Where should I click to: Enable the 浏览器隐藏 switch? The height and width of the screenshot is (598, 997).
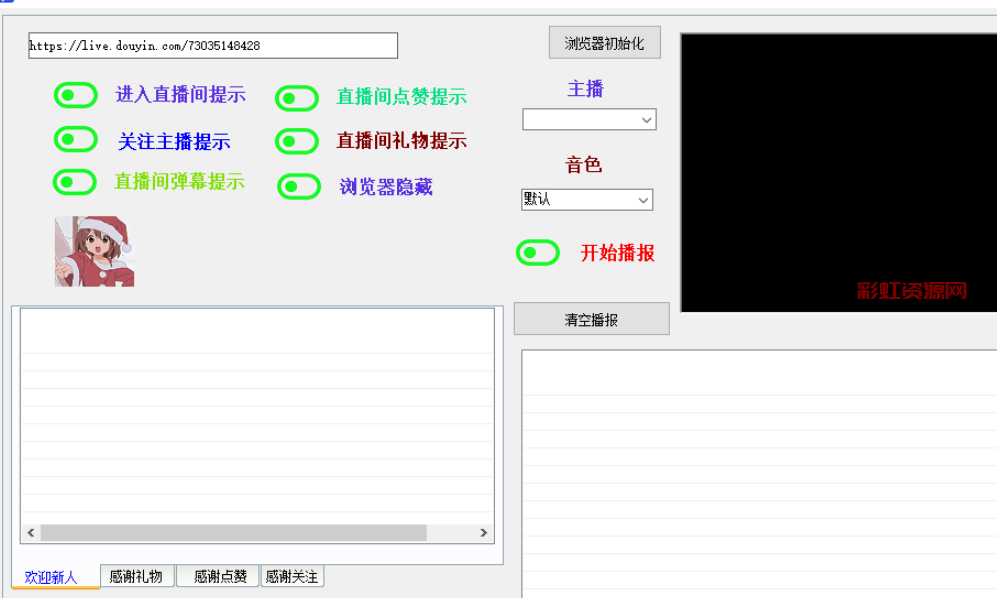(298, 187)
